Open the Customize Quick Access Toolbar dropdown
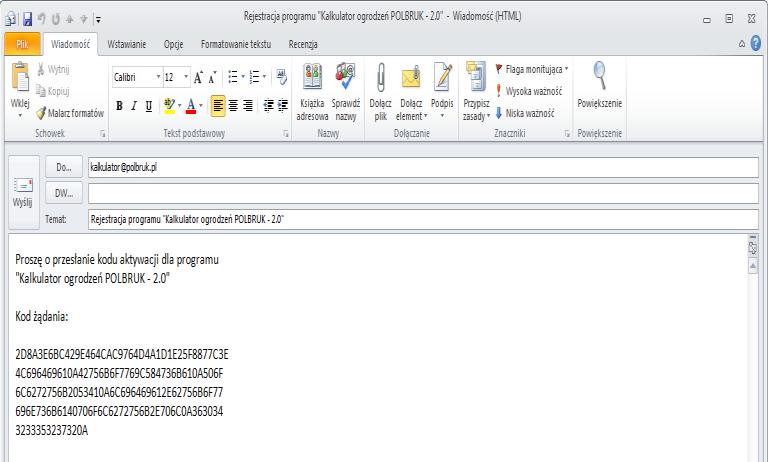 point(98,20)
